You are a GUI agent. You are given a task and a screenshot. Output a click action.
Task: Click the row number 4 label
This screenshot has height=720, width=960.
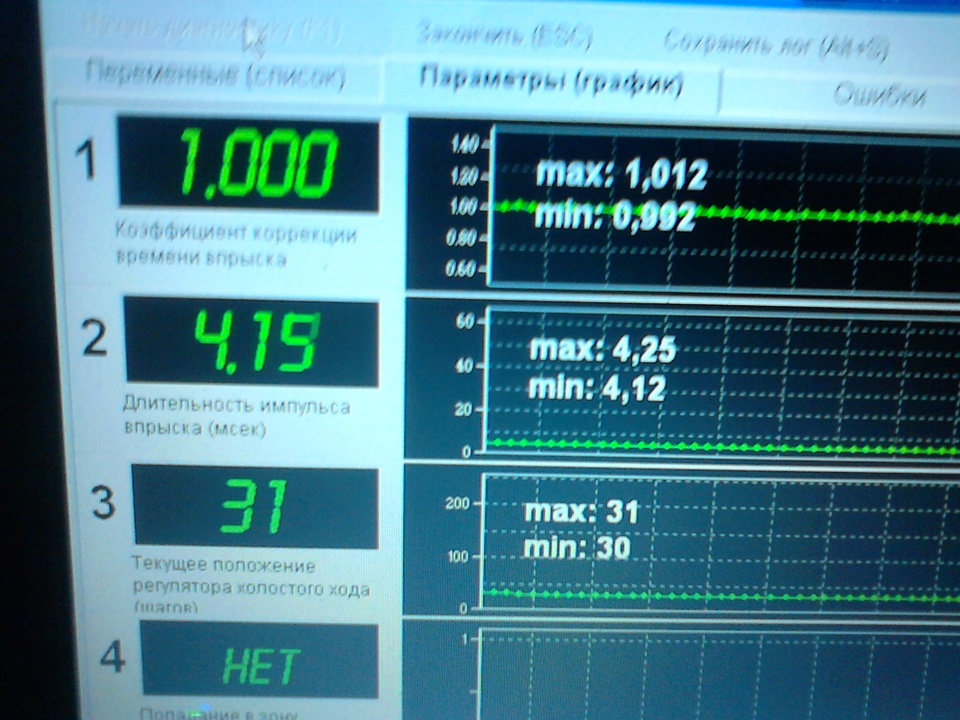click(113, 657)
